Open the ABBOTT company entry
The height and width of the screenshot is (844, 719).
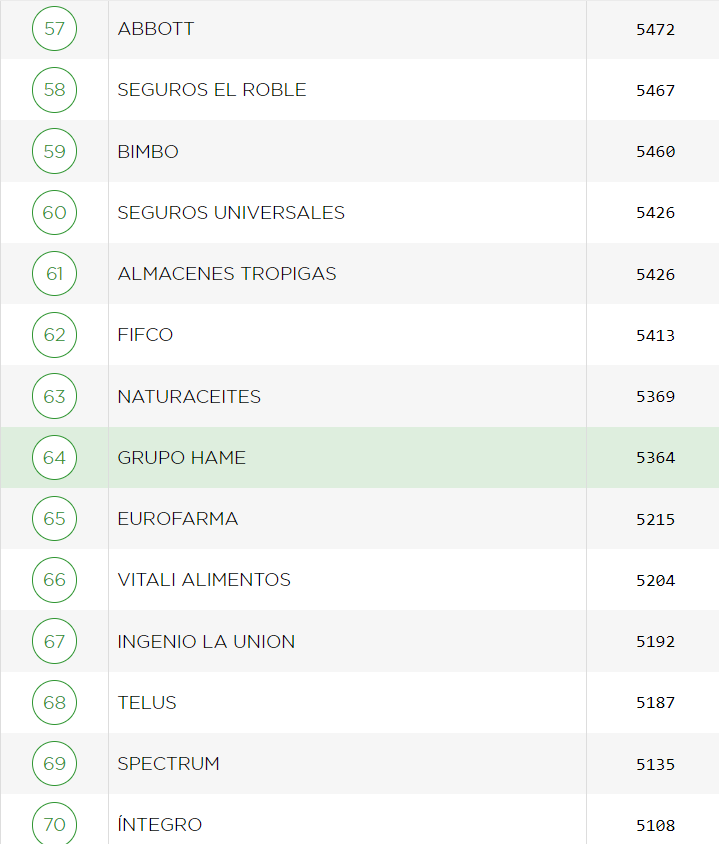pyautogui.click(x=156, y=29)
